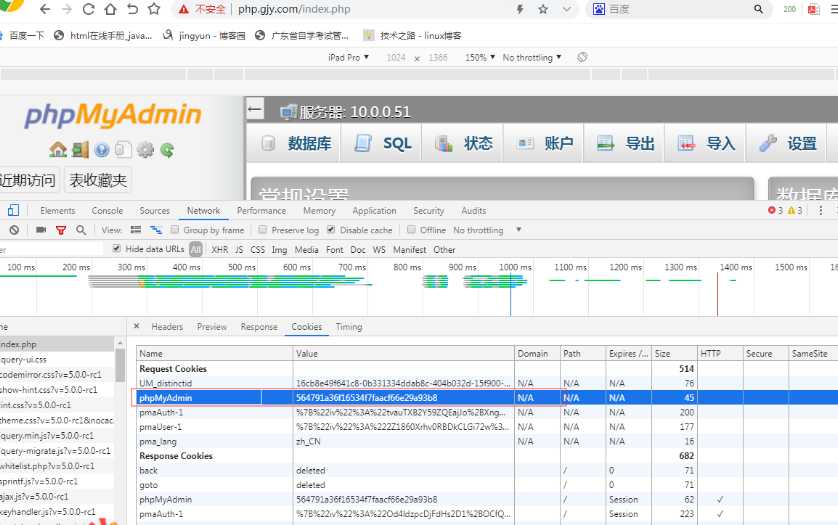The width and height of the screenshot is (838, 525).
Task: Open the SQL tab in phpMyAdmin
Action: click(x=382, y=143)
